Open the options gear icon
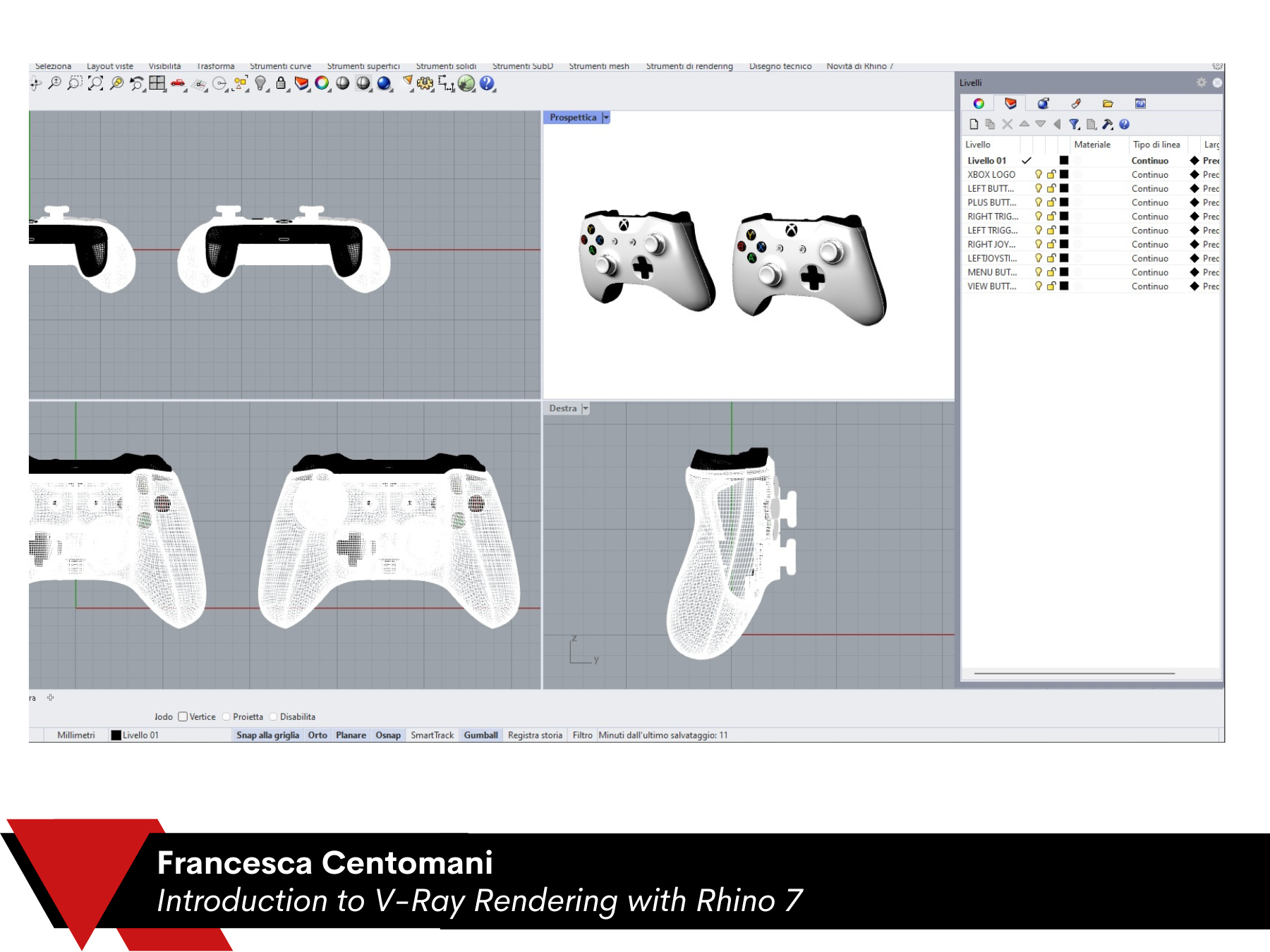The height and width of the screenshot is (952, 1270). 425,84
